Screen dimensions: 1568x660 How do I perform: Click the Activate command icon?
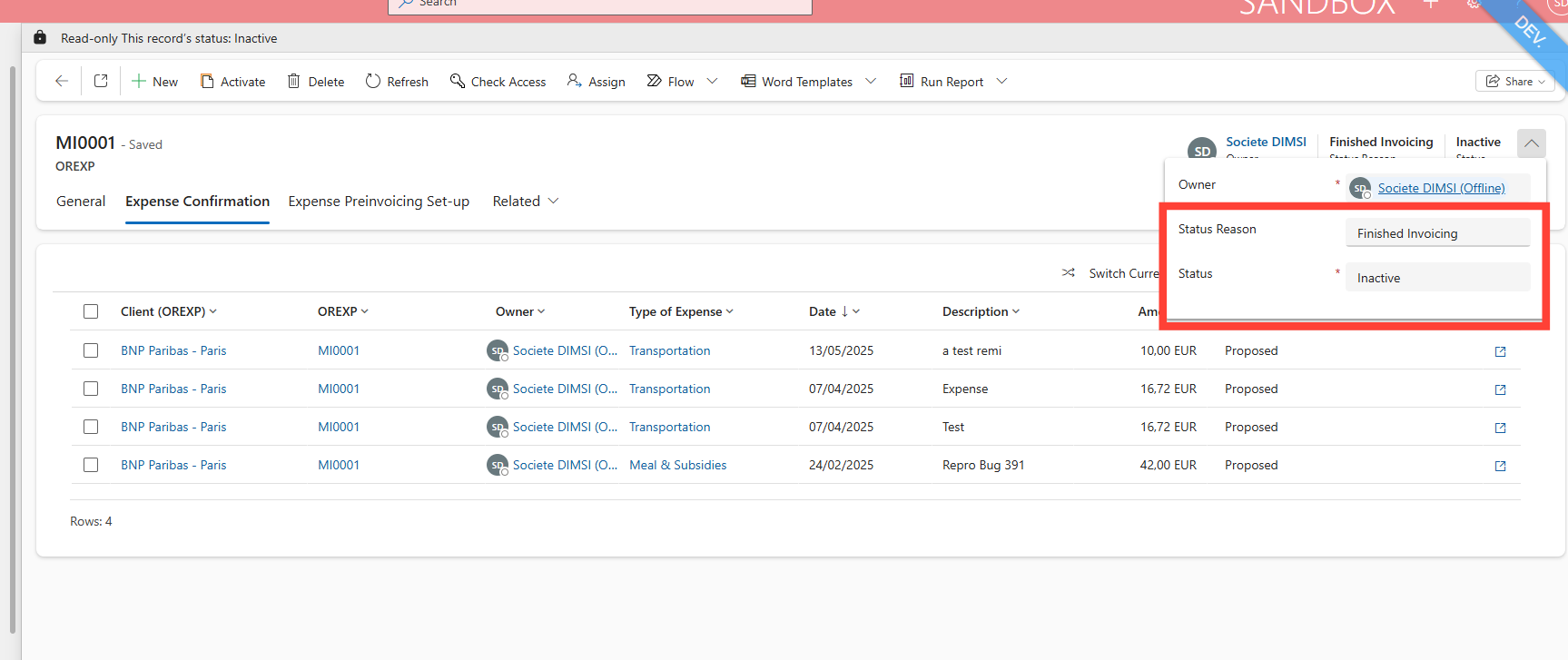[x=207, y=81]
